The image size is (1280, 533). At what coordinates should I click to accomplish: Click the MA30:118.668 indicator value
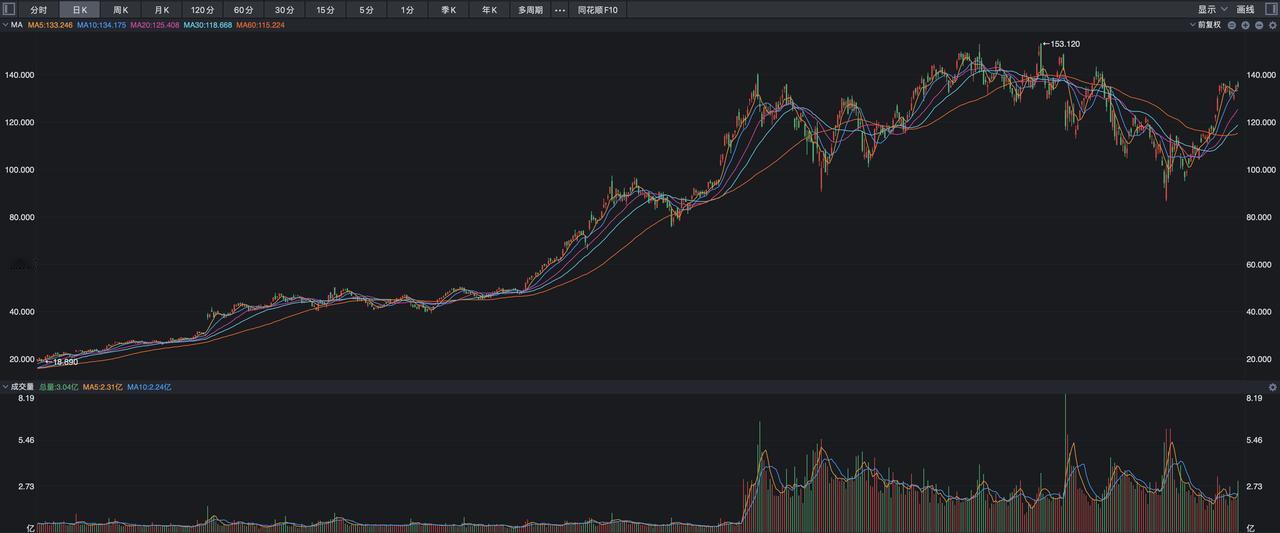coord(208,25)
